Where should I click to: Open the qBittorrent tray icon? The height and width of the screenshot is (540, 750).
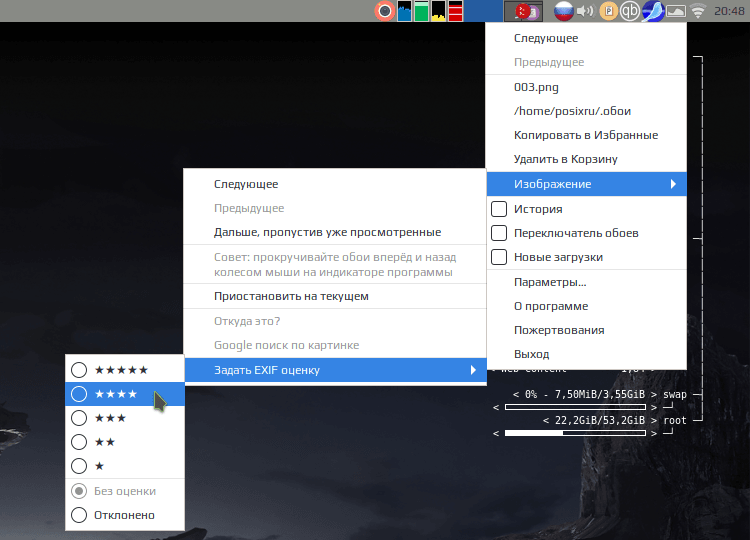point(630,11)
